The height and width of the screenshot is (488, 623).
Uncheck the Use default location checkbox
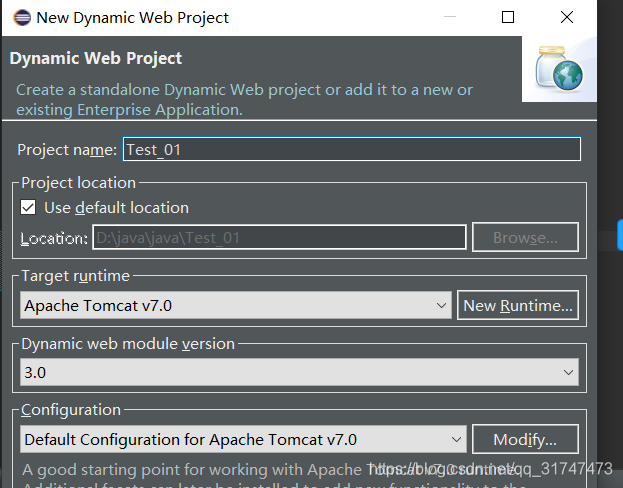(x=28, y=207)
